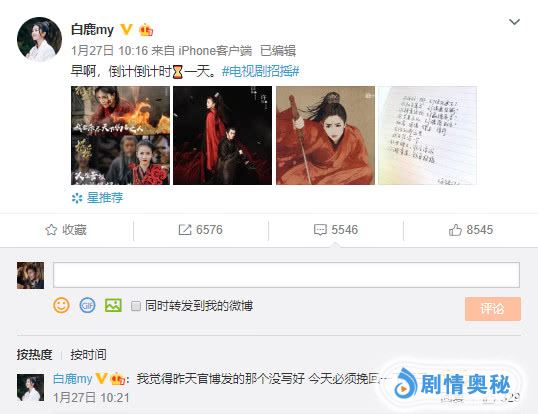Like the post with thumbs-up 8545
Image resolution: width=538 pixels, height=414 pixels.
[x=455, y=230]
